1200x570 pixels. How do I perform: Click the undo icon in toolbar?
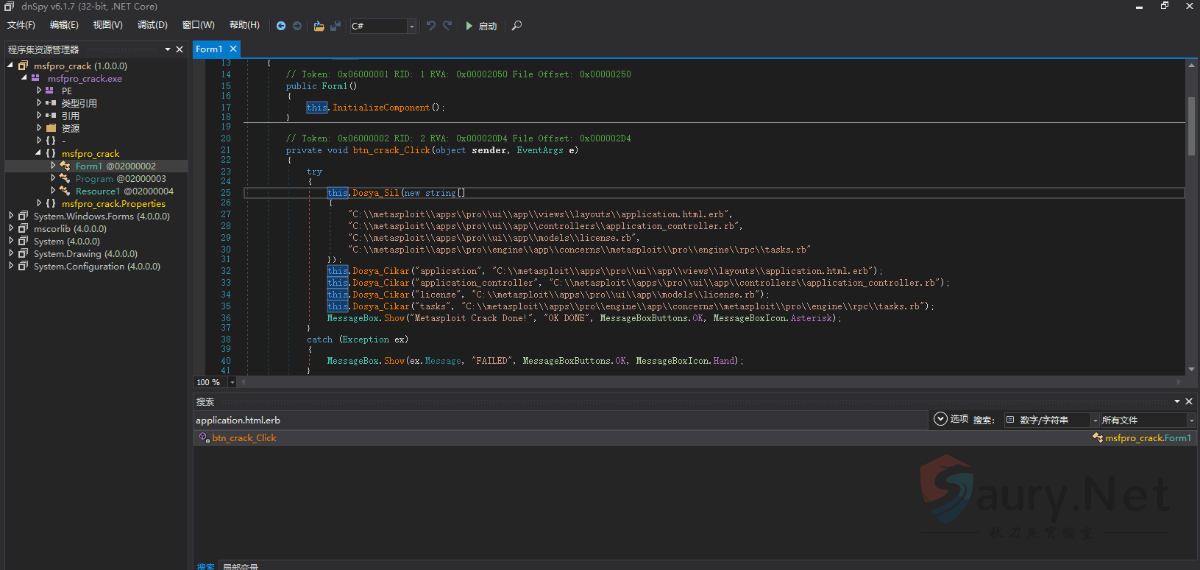point(431,26)
